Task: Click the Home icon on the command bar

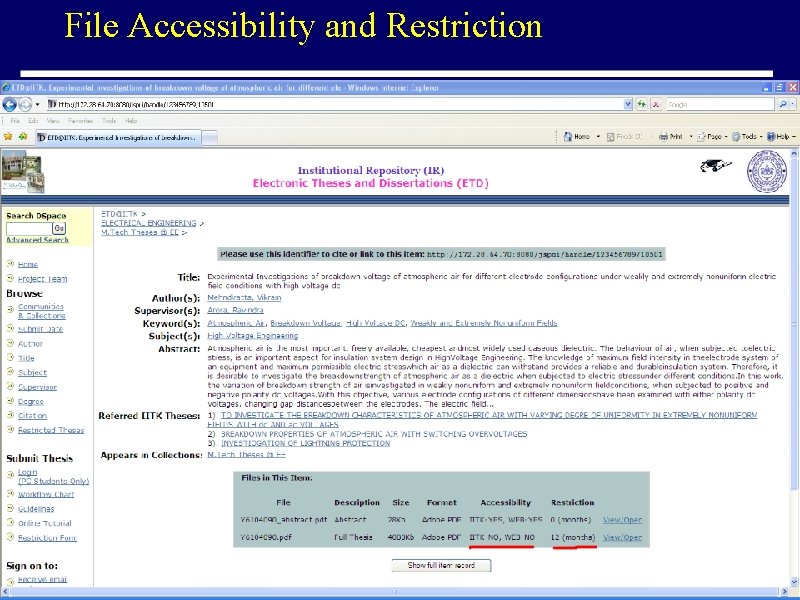Action: coord(568,135)
